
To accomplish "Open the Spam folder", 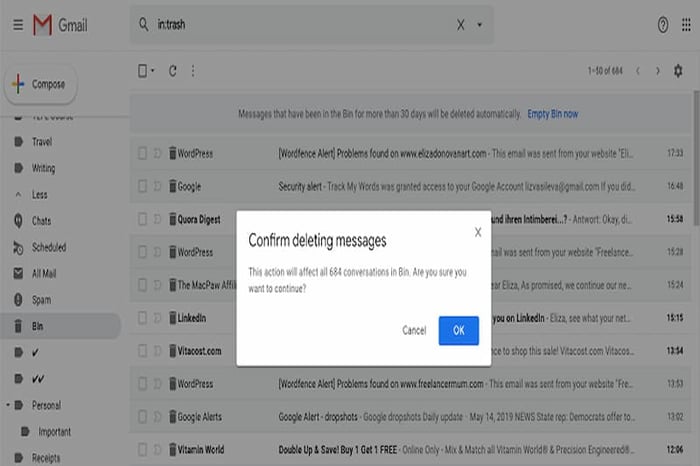I will click(41, 300).
